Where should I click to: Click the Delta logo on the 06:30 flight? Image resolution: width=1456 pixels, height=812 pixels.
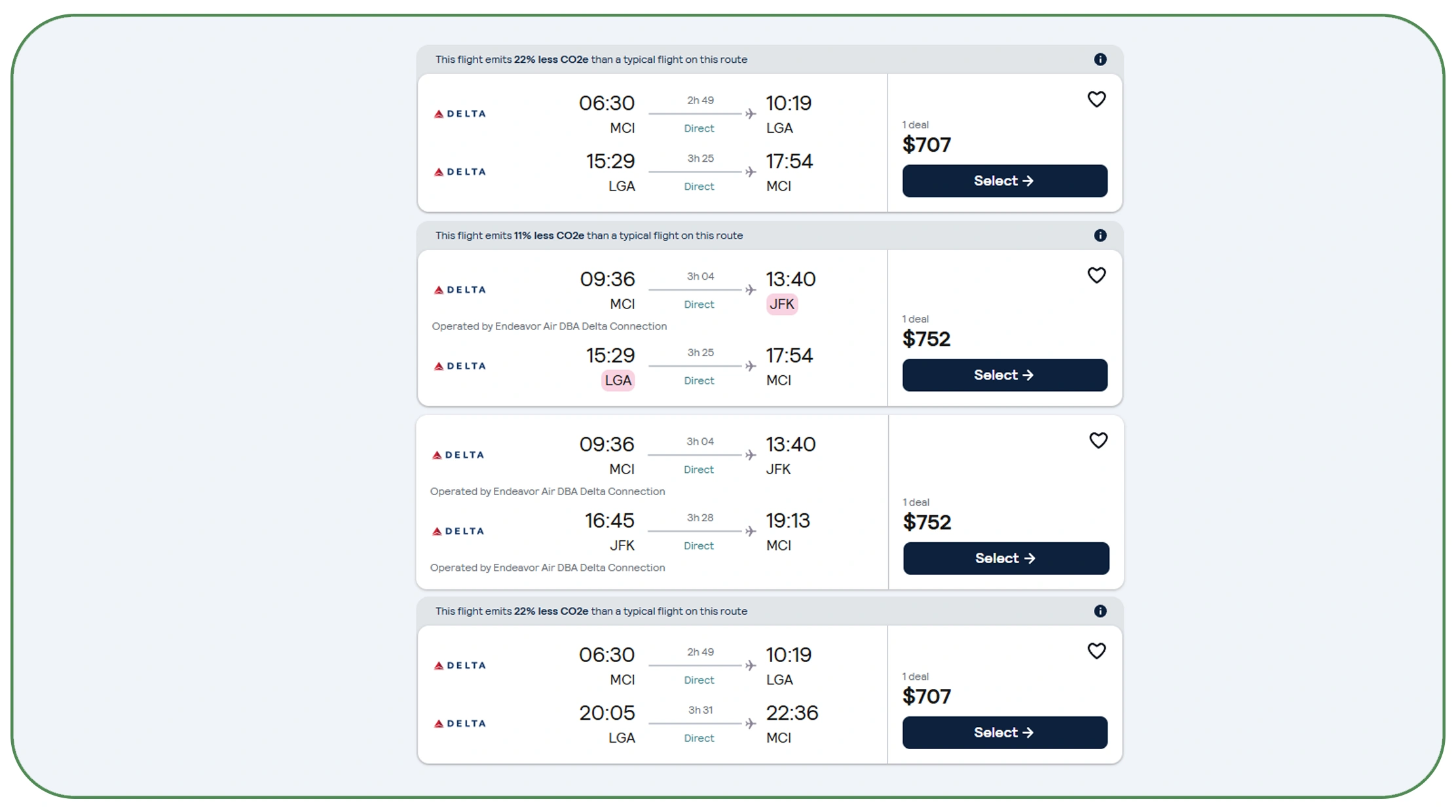pos(458,113)
